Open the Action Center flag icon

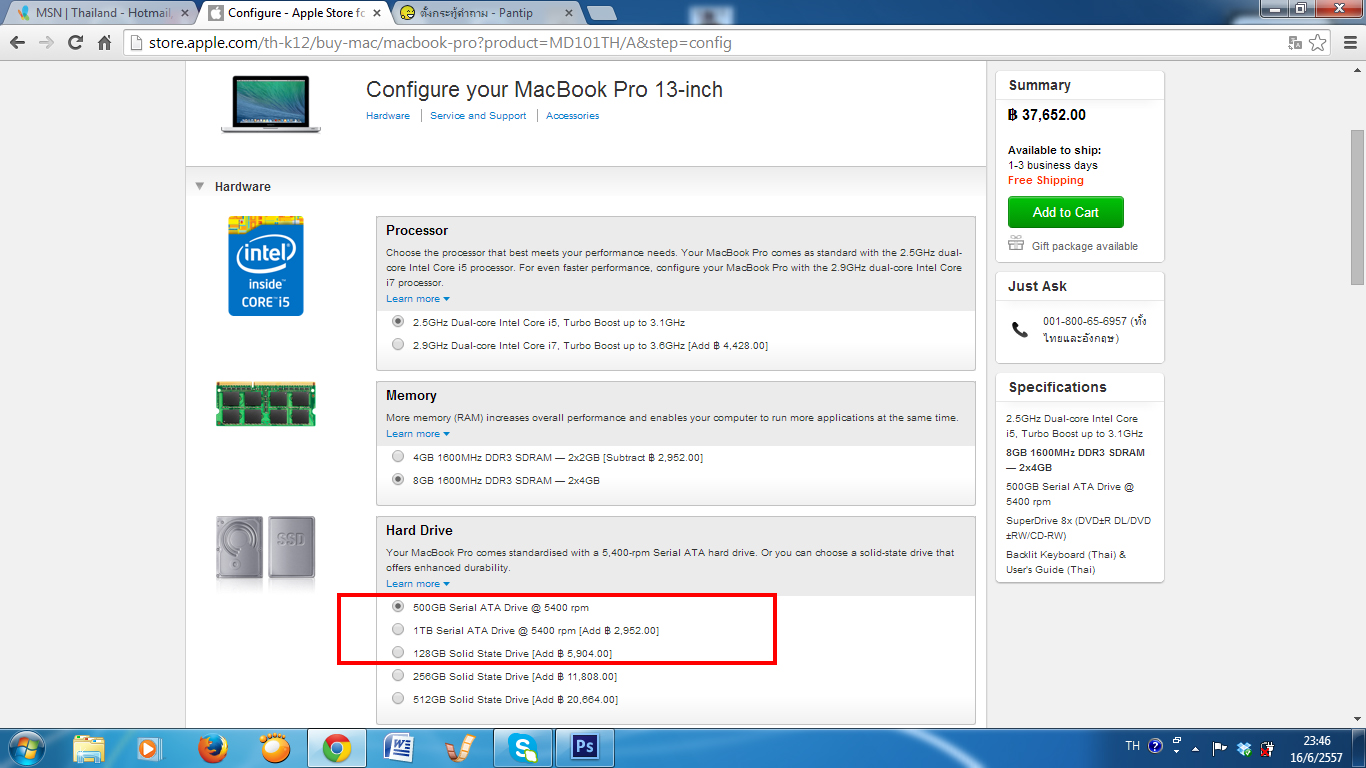1220,748
